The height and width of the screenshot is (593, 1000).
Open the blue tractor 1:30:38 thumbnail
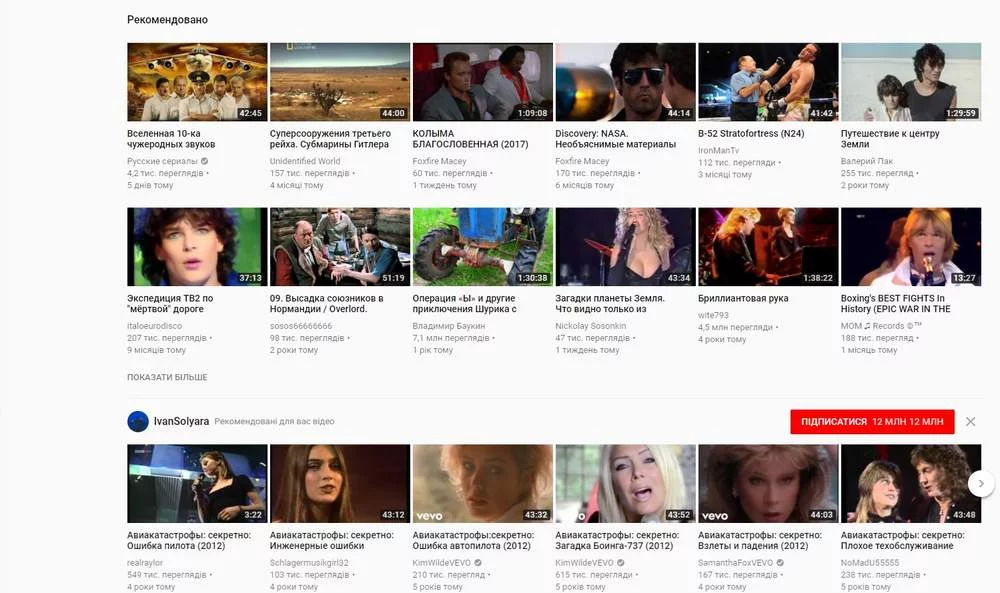click(x=483, y=246)
